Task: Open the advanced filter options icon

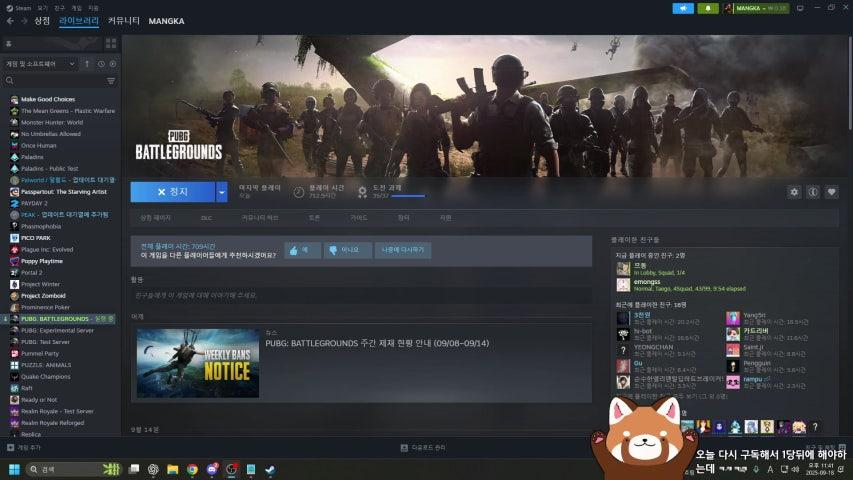Action: pos(111,81)
